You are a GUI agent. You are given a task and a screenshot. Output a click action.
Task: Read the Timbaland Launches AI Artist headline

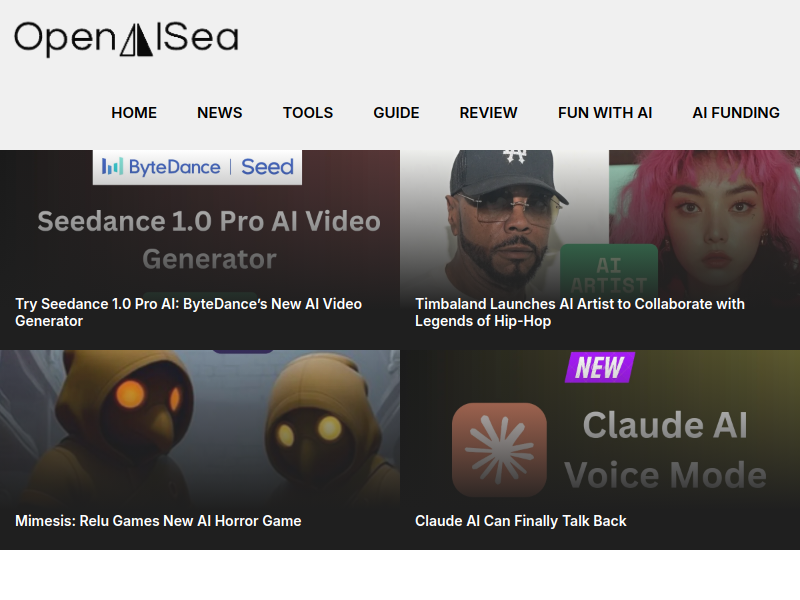(x=580, y=312)
